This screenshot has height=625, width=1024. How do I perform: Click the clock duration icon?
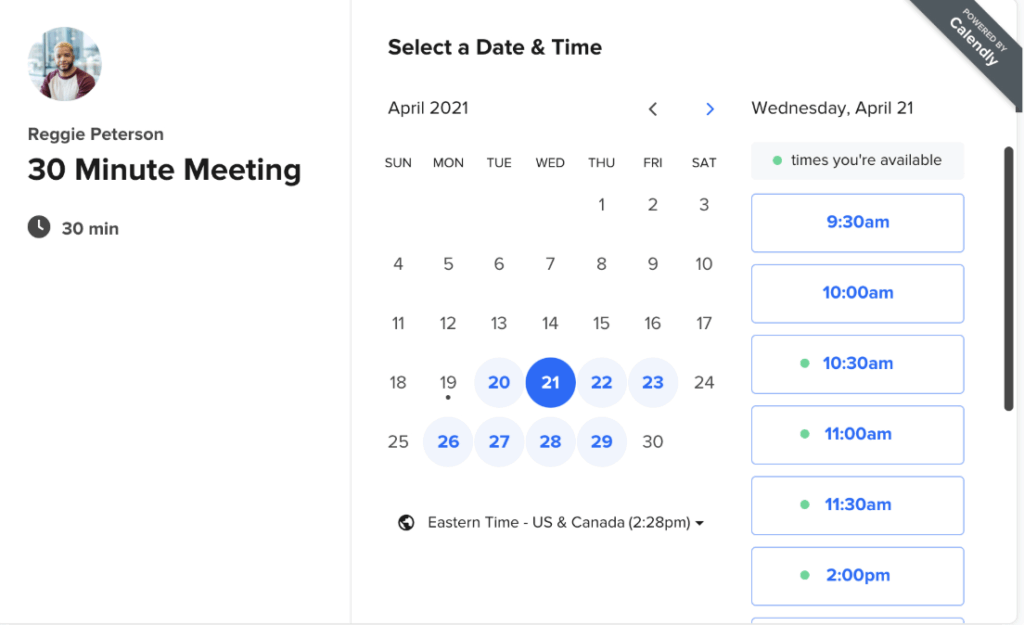pos(39,227)
